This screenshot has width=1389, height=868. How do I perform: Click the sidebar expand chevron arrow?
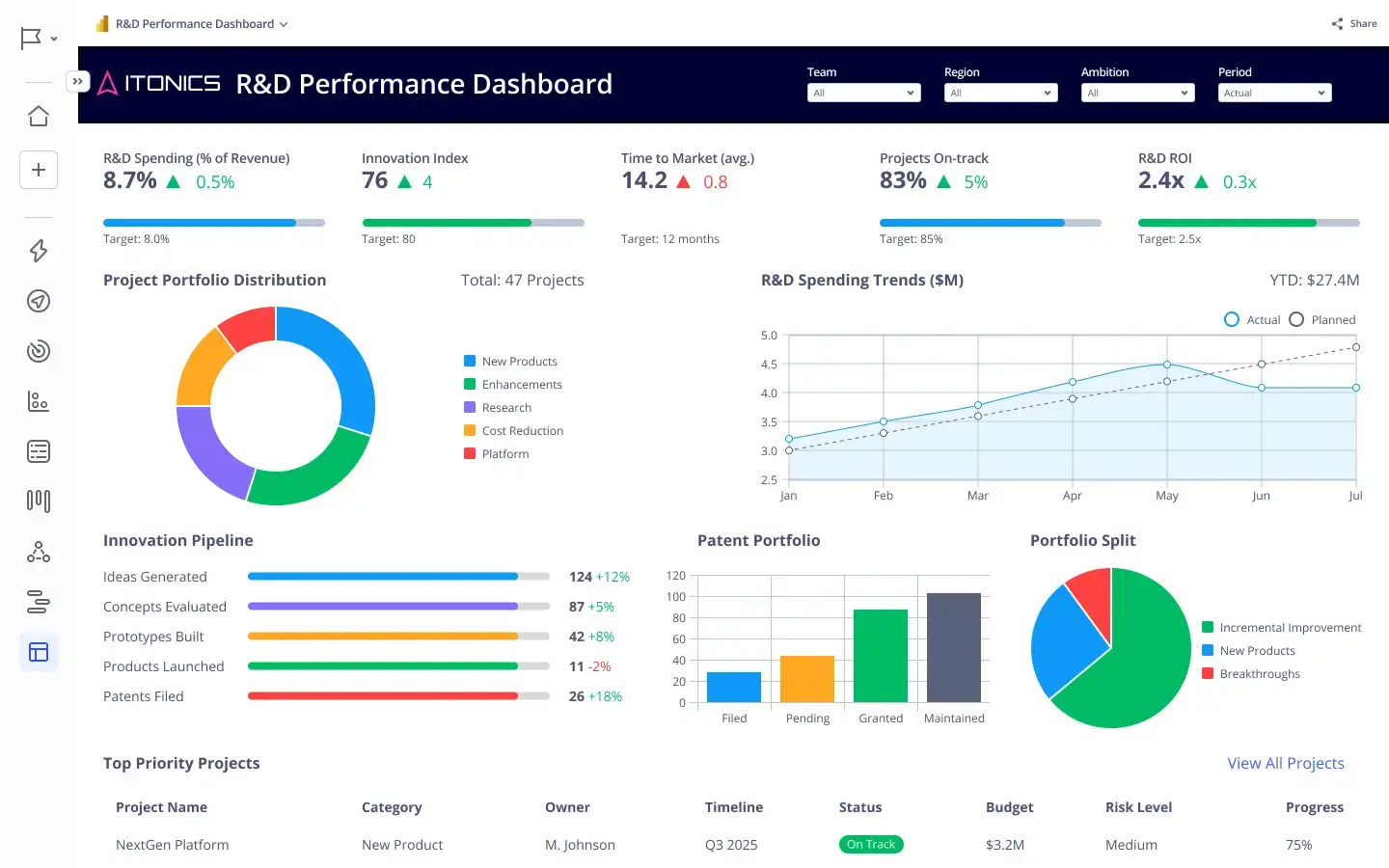(x=78, y=81)
